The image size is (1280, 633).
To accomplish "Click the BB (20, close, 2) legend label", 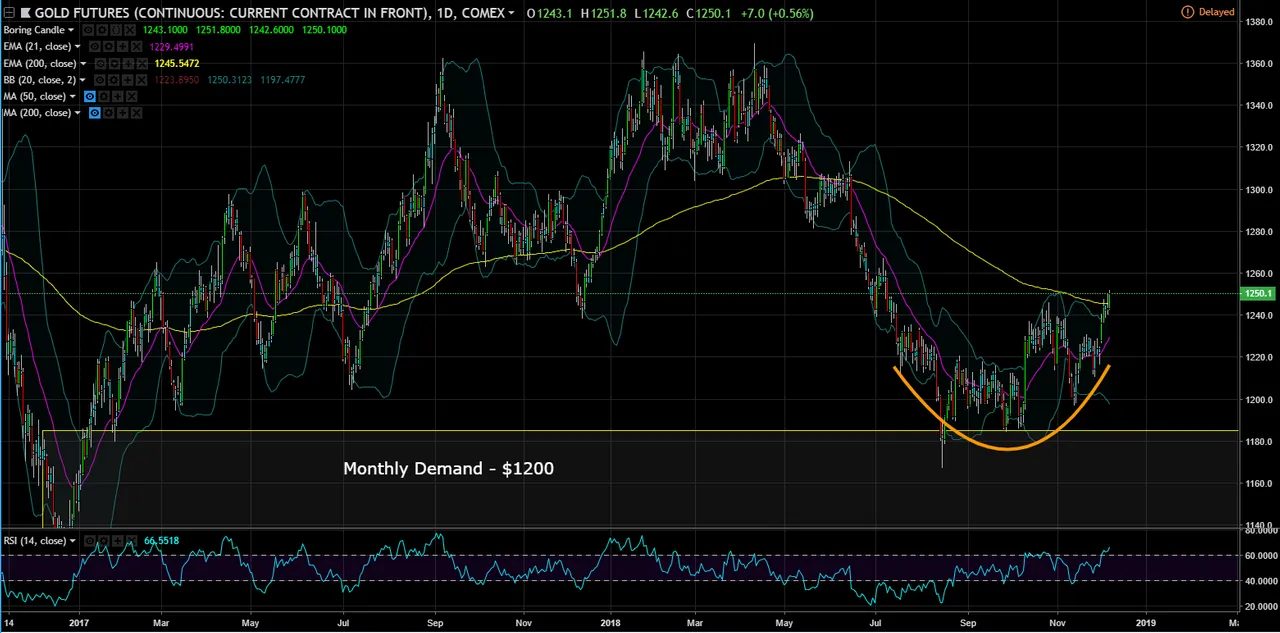I will pos(41,80).
